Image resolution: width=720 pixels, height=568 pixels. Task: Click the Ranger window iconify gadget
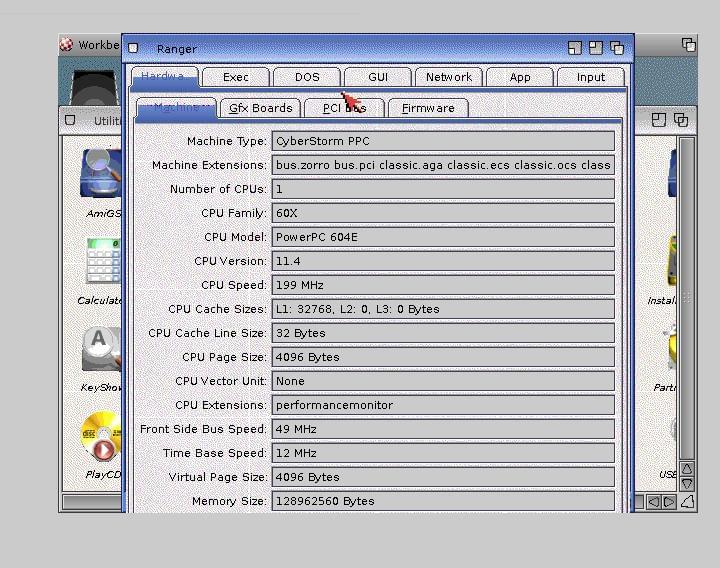574,48
